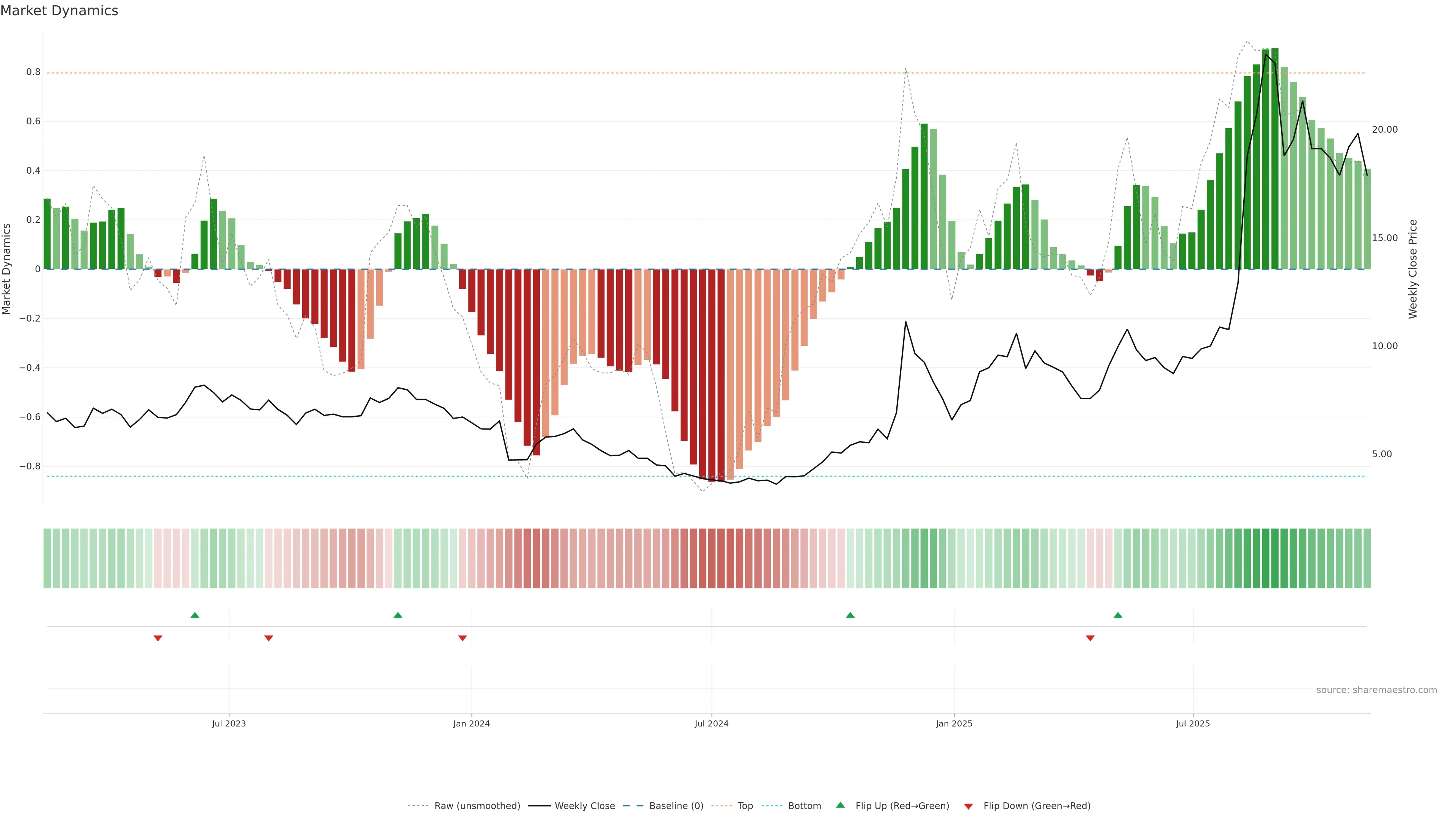1456x819 pixels.
Task: Click the first green Flip Up triangle marker
Action: pos(195,615)
